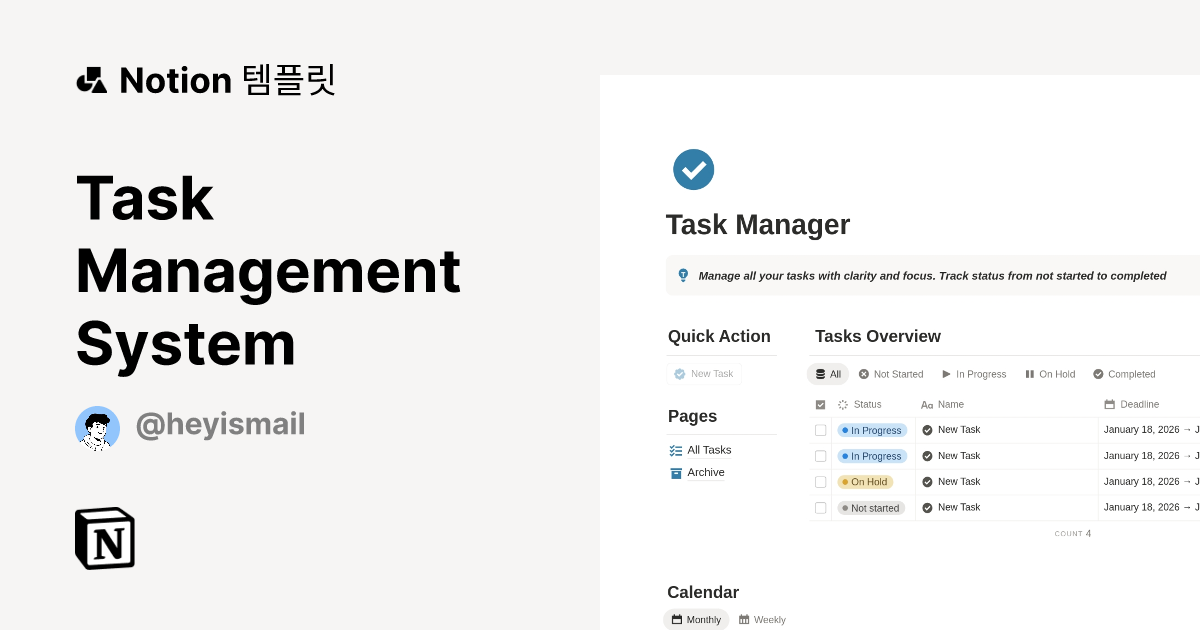The width and height of the screenshot is (1200, 630).
Task: Check the first In Progress task's checkbox
Action: click(x=820, y=430)
